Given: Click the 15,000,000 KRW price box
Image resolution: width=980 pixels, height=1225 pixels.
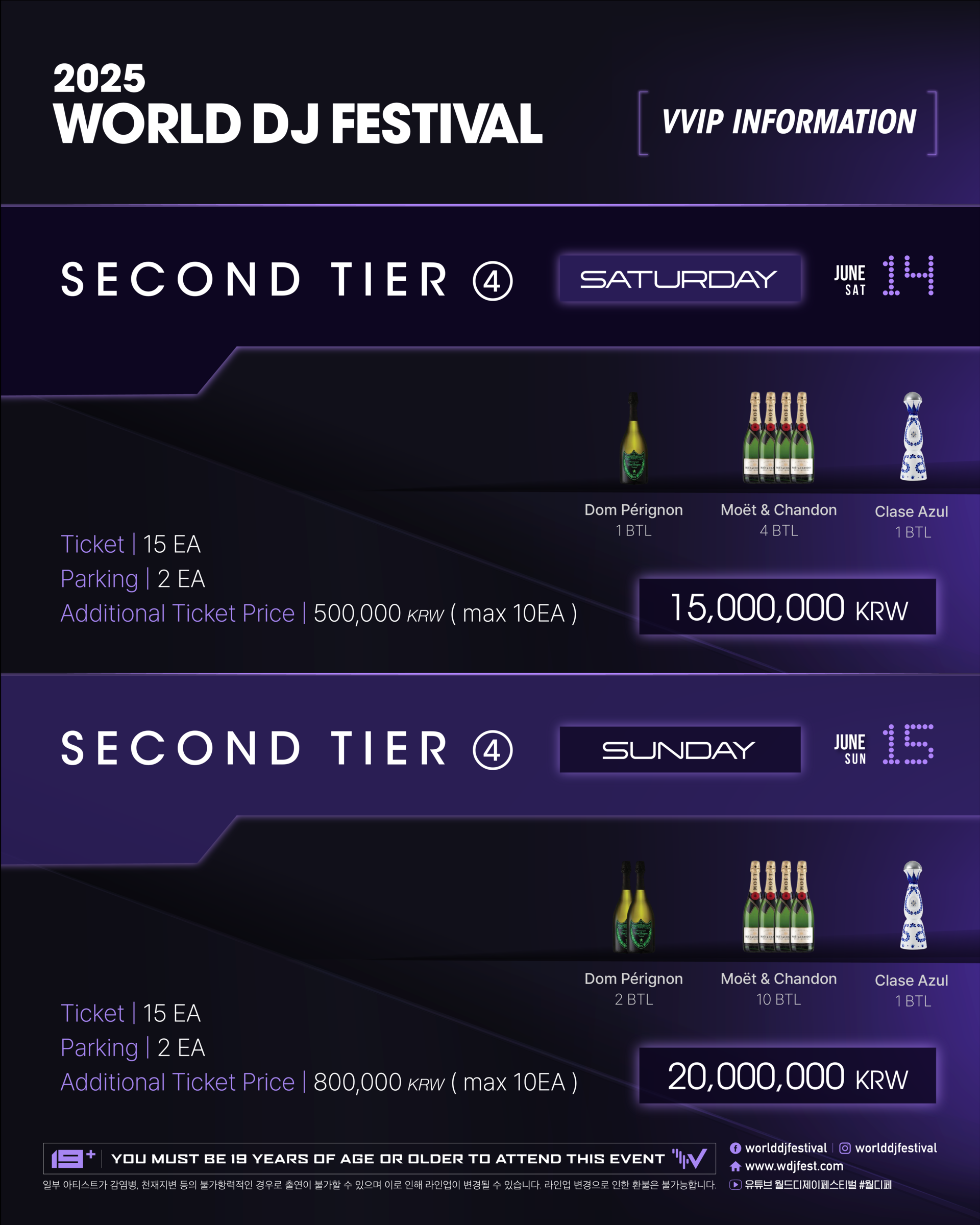Looking at the screenshot, I should coord(788,607).
